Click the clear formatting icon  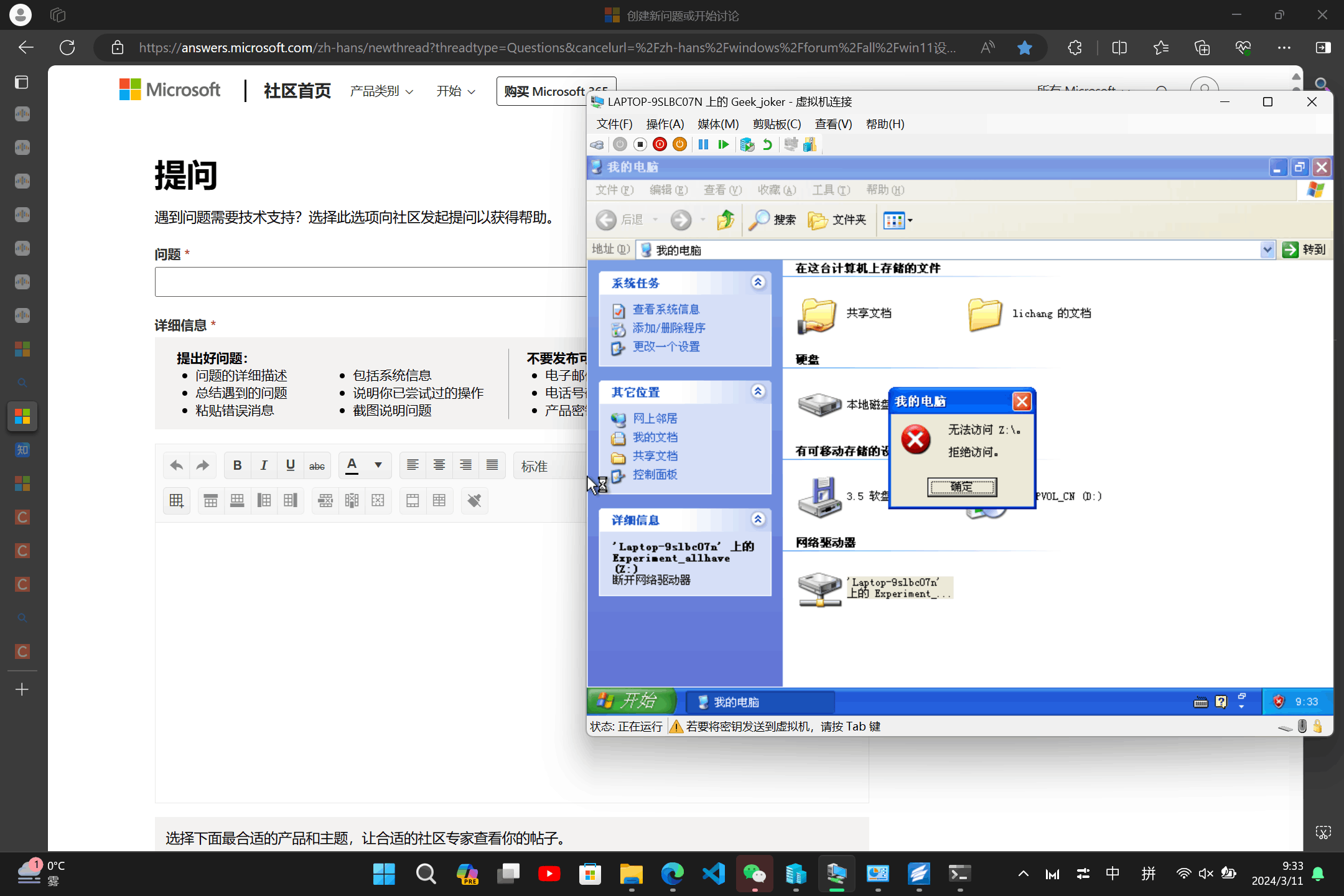point(474,500)
